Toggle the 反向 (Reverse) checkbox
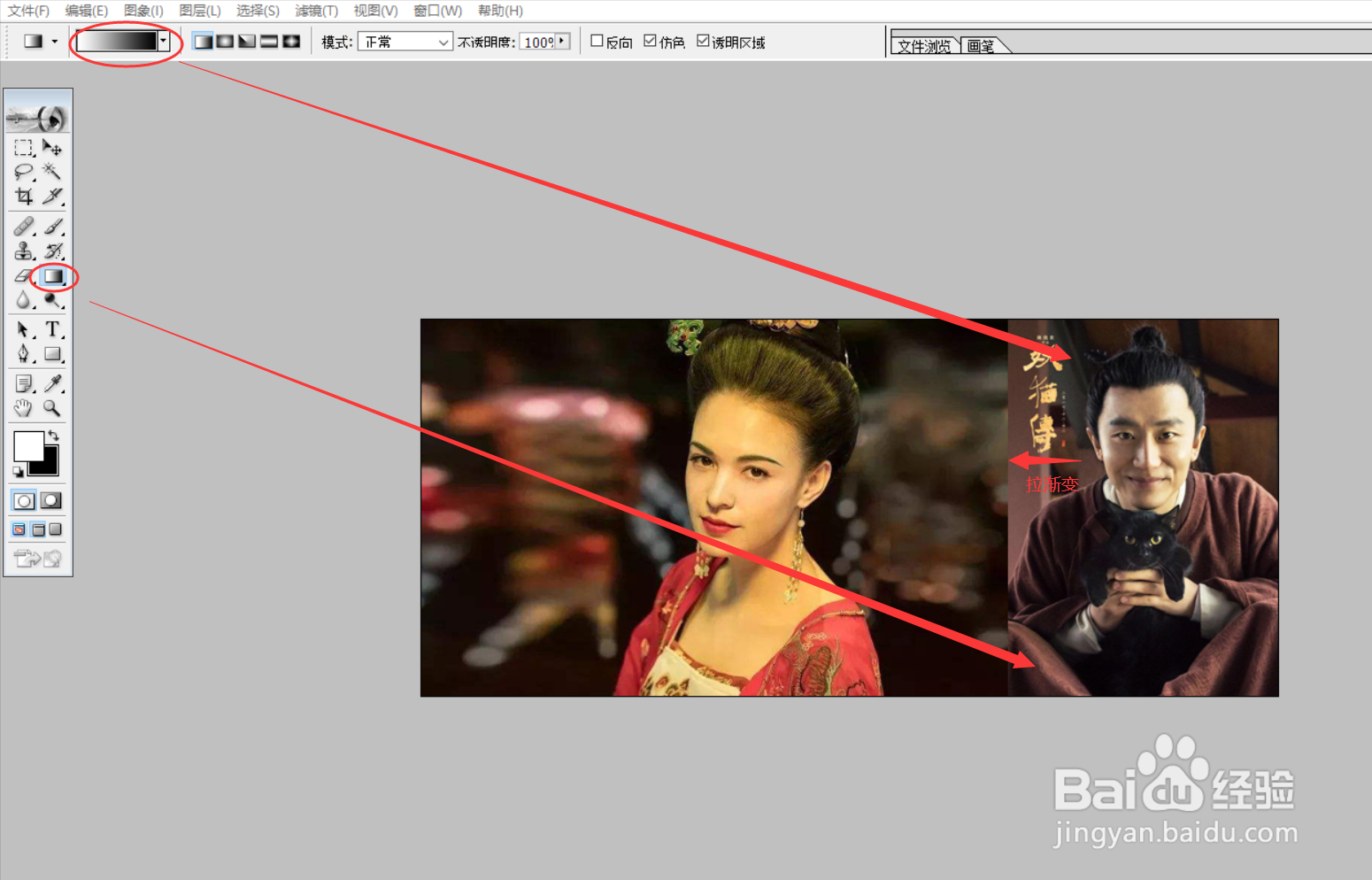Image resolution: width=1372 pixels, height=880 pixels. pos(597,41)
